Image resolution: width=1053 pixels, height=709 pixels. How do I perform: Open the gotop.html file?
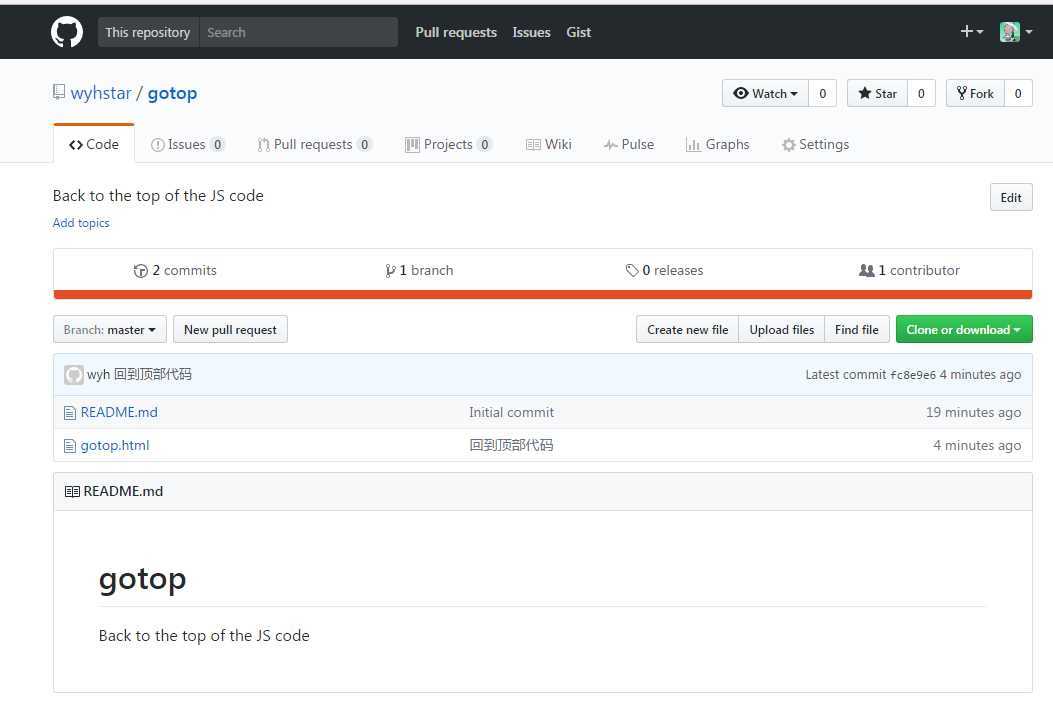coord(115,445)
